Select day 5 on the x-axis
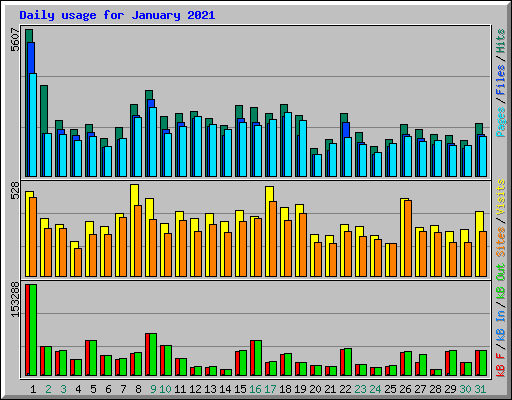This screenshot has width=512, height=400. (x=93, y=389)
